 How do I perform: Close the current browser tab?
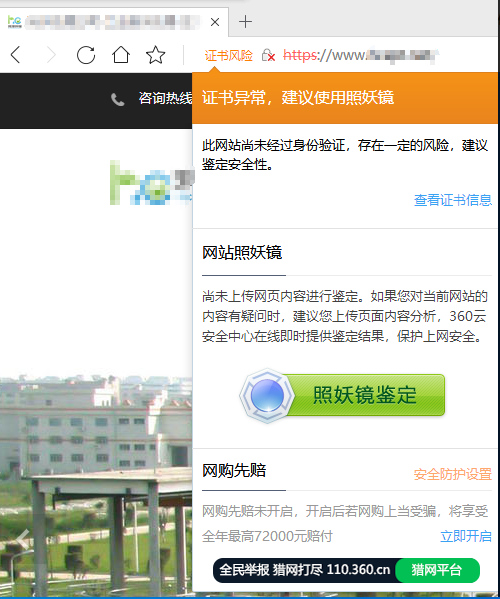215,22
